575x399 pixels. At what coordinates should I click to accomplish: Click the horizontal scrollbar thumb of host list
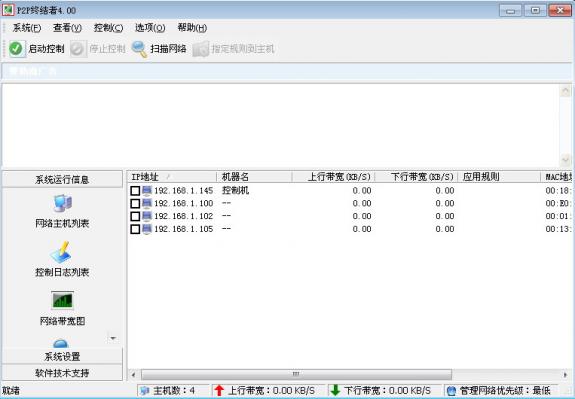point(296,374)
